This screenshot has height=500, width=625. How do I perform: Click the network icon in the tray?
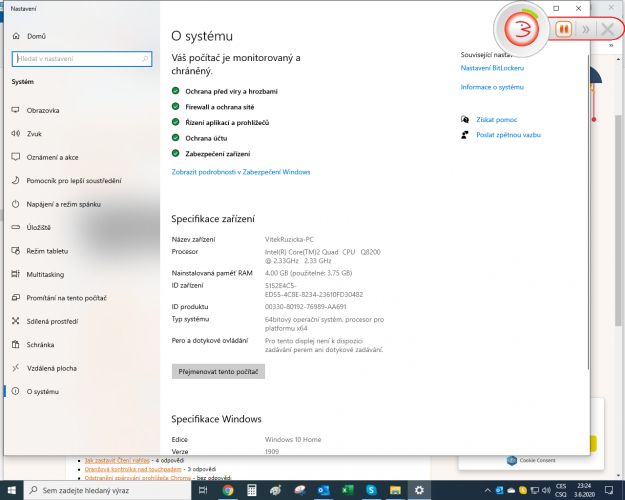535,490
